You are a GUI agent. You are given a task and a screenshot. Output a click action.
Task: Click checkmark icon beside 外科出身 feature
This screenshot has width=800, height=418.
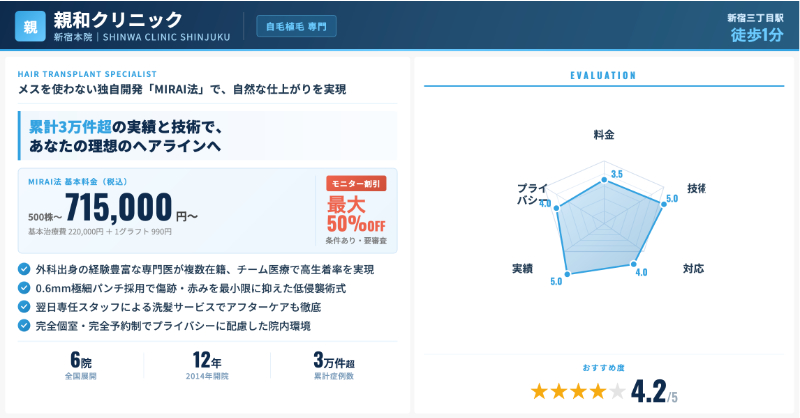coord(24,269)
